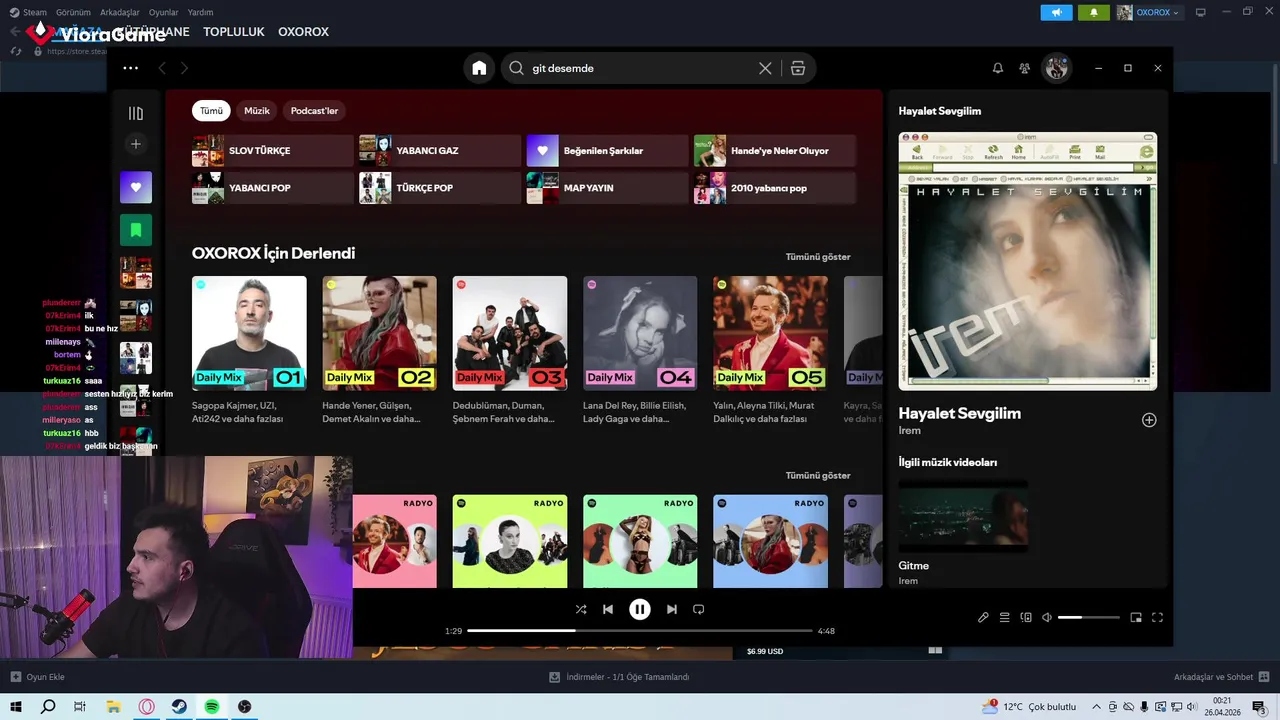Image resolution: width=1280 pixels, height=720 pixels.
Task: Open the green bookmark Episodes item
Action: [x=136, y=230]
